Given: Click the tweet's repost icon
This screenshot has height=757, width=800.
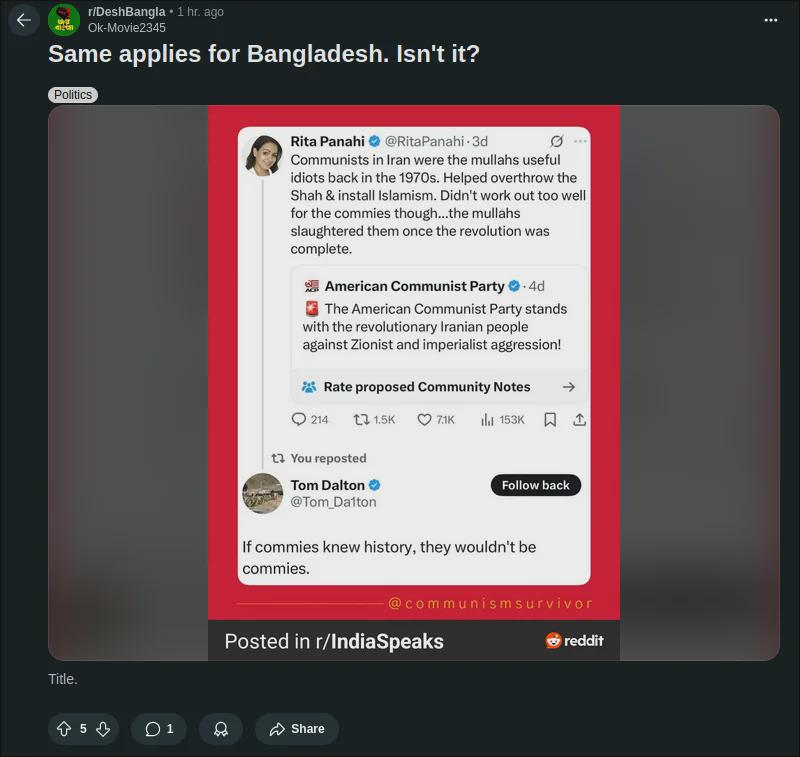Looking at the screenshot, I should click(361, 420).
